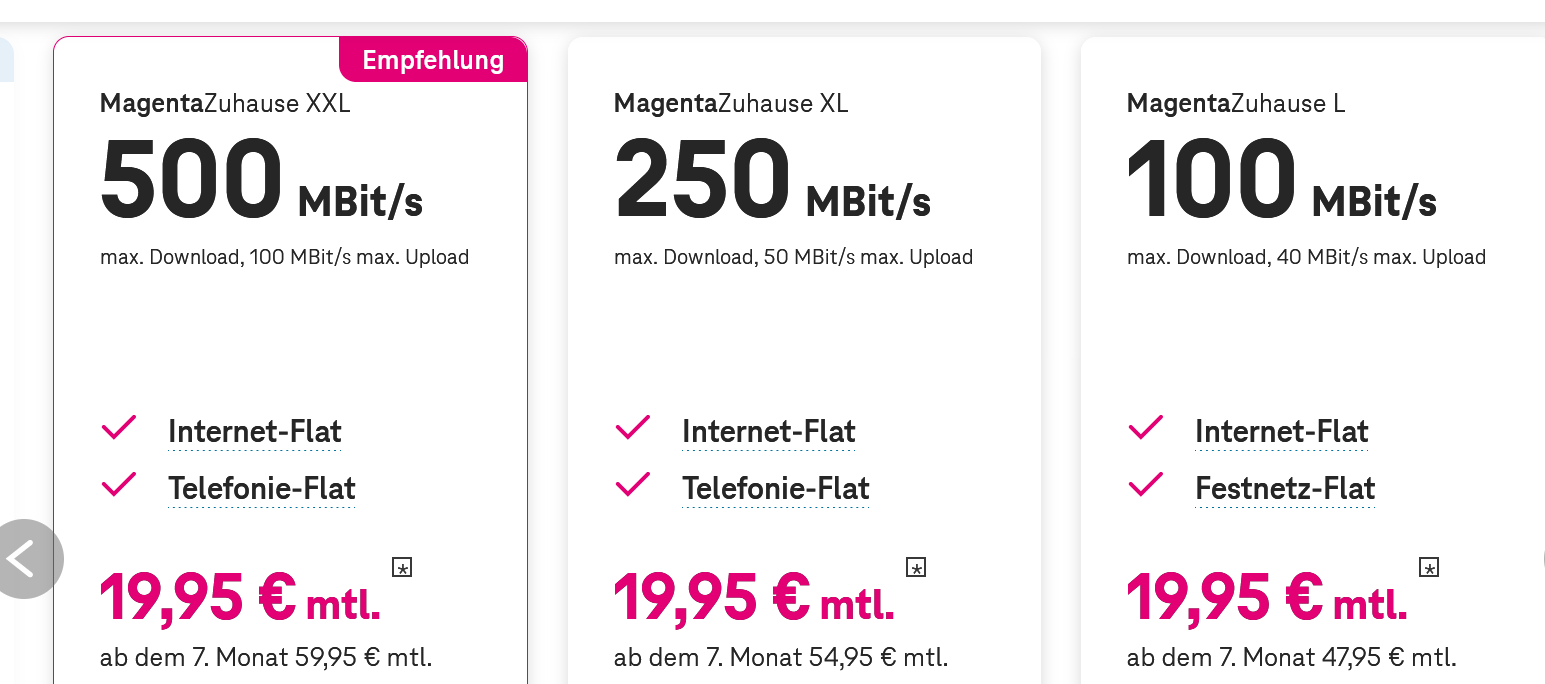Open Telefonie-Flat info in XXL tariff
The height and width of the screenshot is (684, 1545).
coord(262,489)
